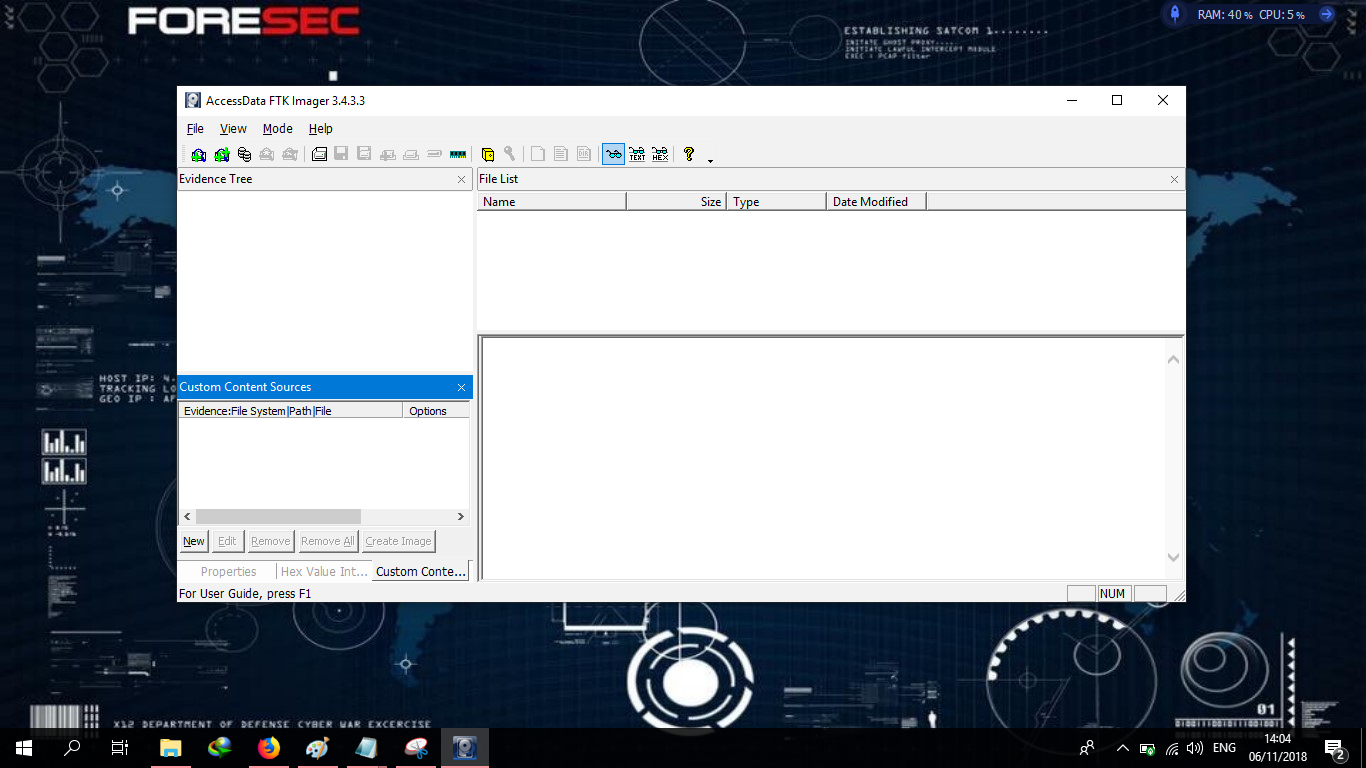Open the Windows Start menu

pos(24,748)
